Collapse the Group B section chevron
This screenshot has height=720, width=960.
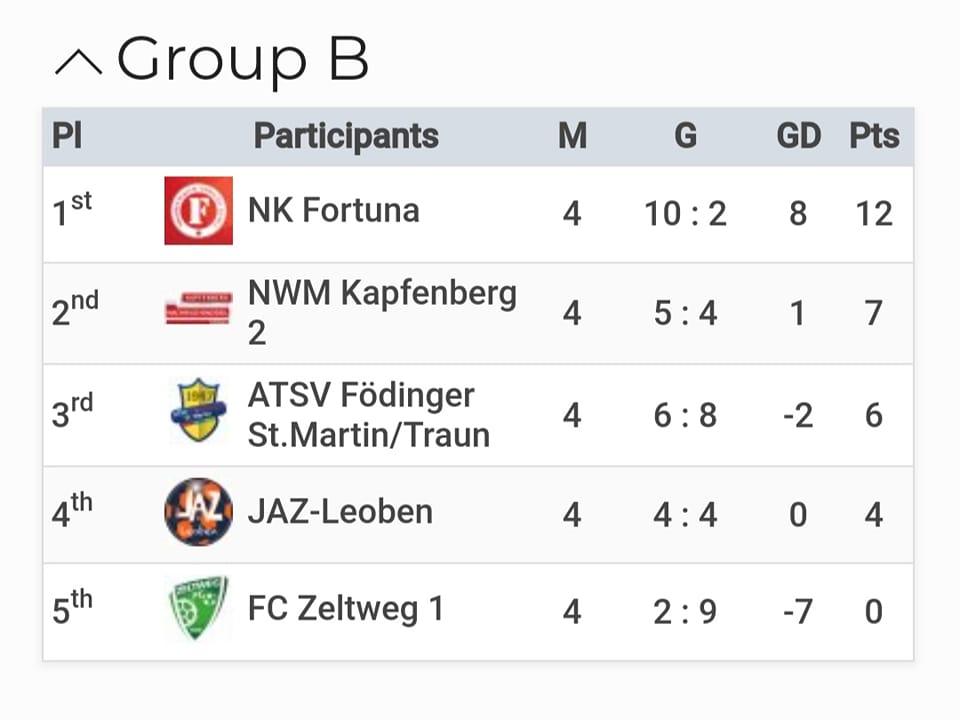78,63
